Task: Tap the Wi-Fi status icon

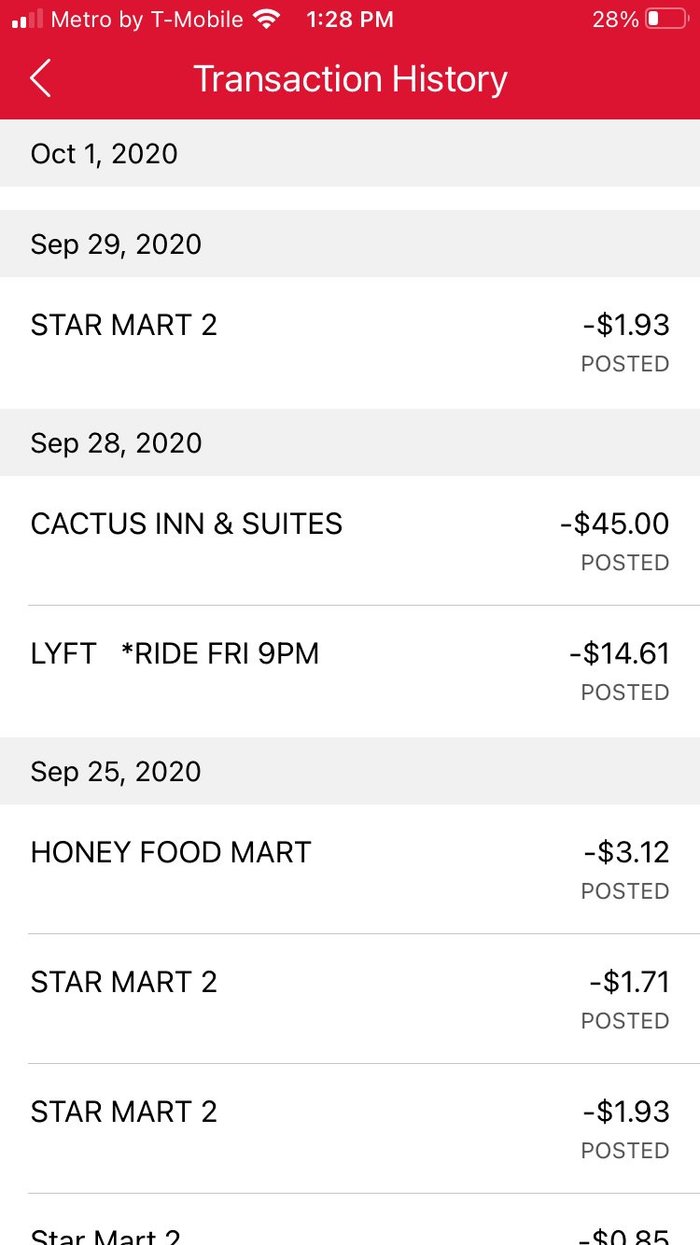Action: pyautogui.click(x=267, y=19)
